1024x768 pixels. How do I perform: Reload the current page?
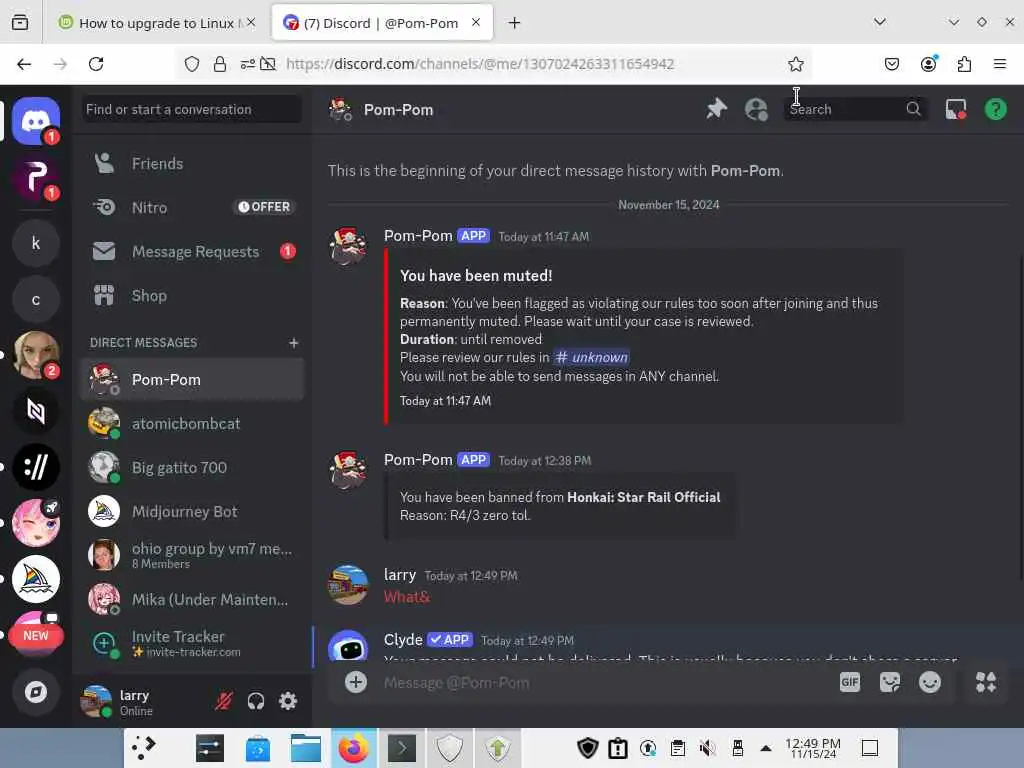click(96, 64)
